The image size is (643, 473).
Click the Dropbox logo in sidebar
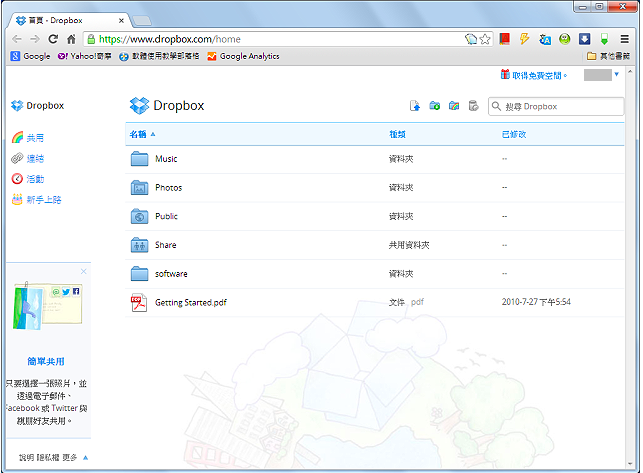tap(17, 105)
